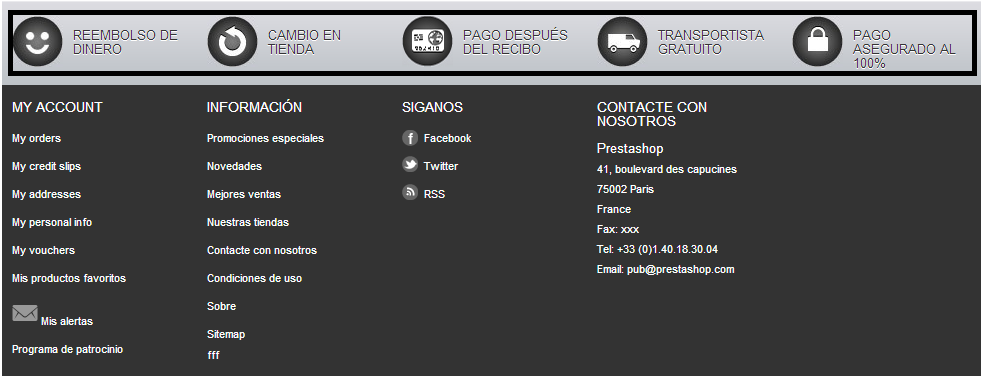Click the 75002 Paris text
Viewport: 981px width, 376px height.
coord(626,190)
